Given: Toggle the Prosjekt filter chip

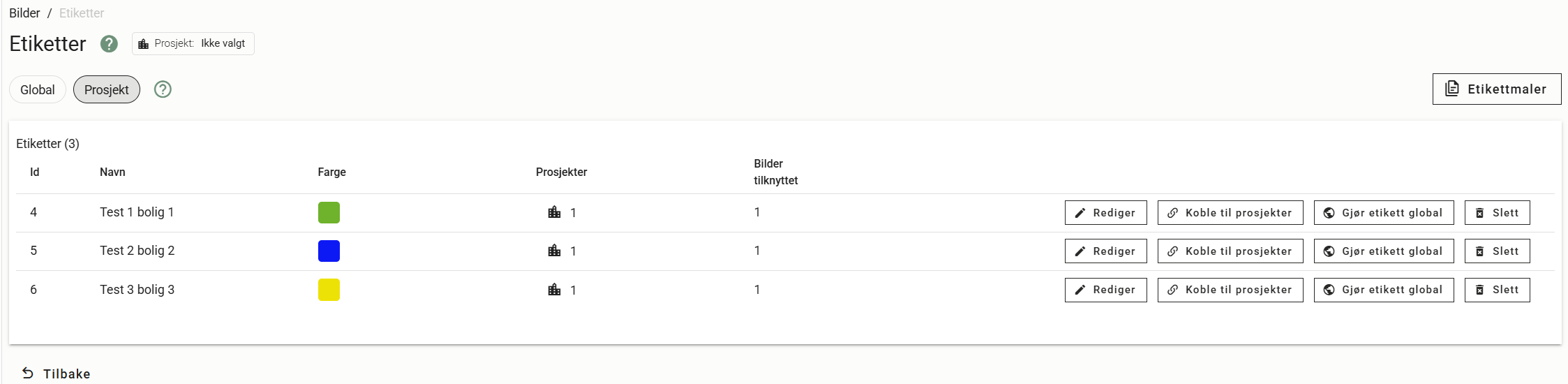Looking at the screenshot, I should 107,89.
